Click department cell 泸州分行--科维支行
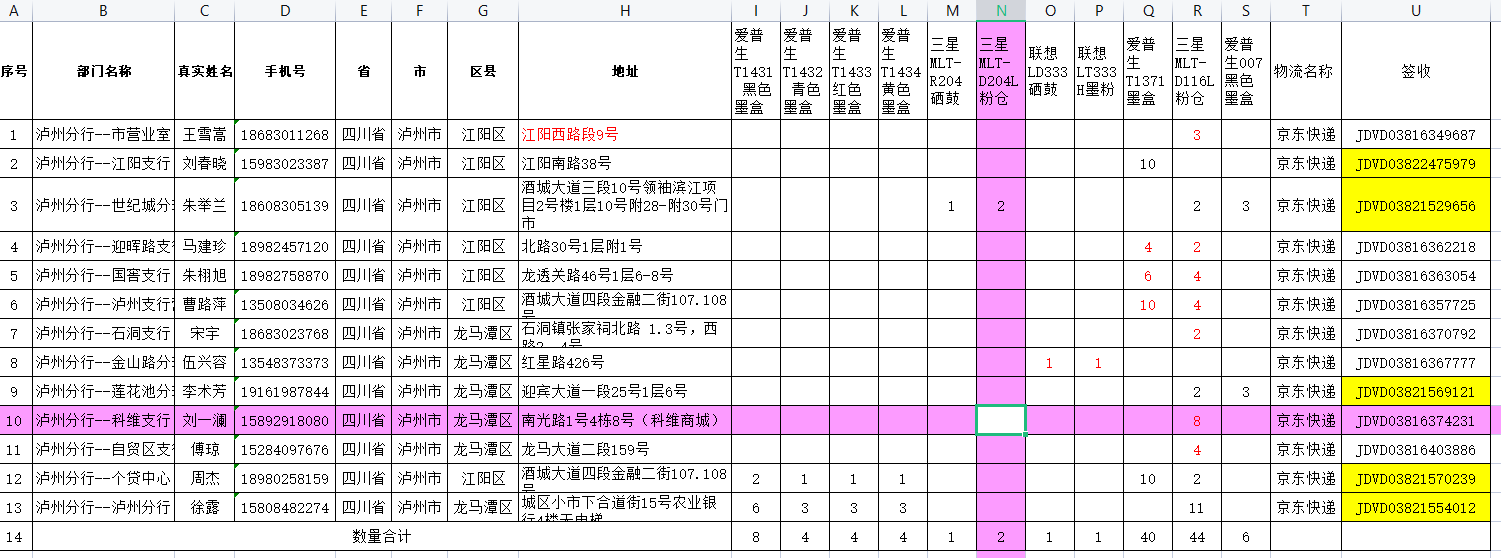 (x=103, y=420)
